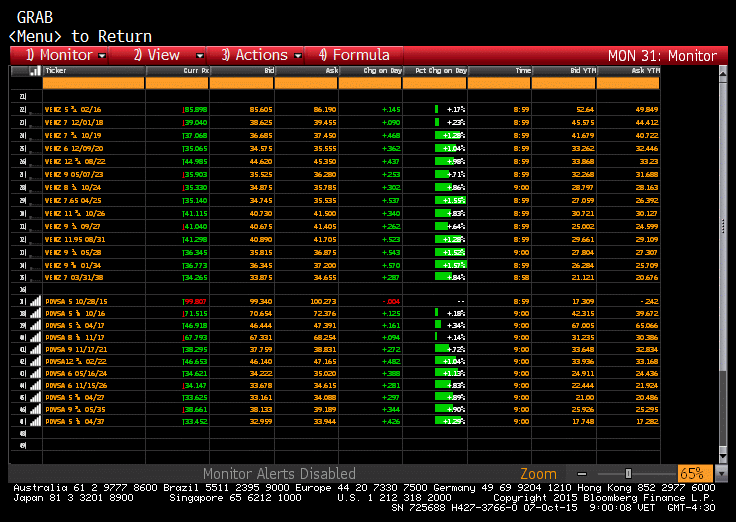Open chart icon for PDVSA 12 02/22 row
This screenshot has width=736, height=522.
35,361
